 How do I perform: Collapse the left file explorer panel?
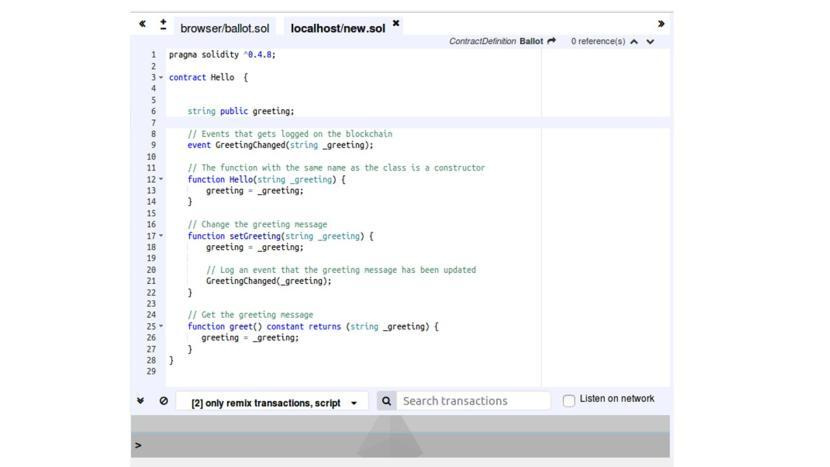click(x=142, y=23)
